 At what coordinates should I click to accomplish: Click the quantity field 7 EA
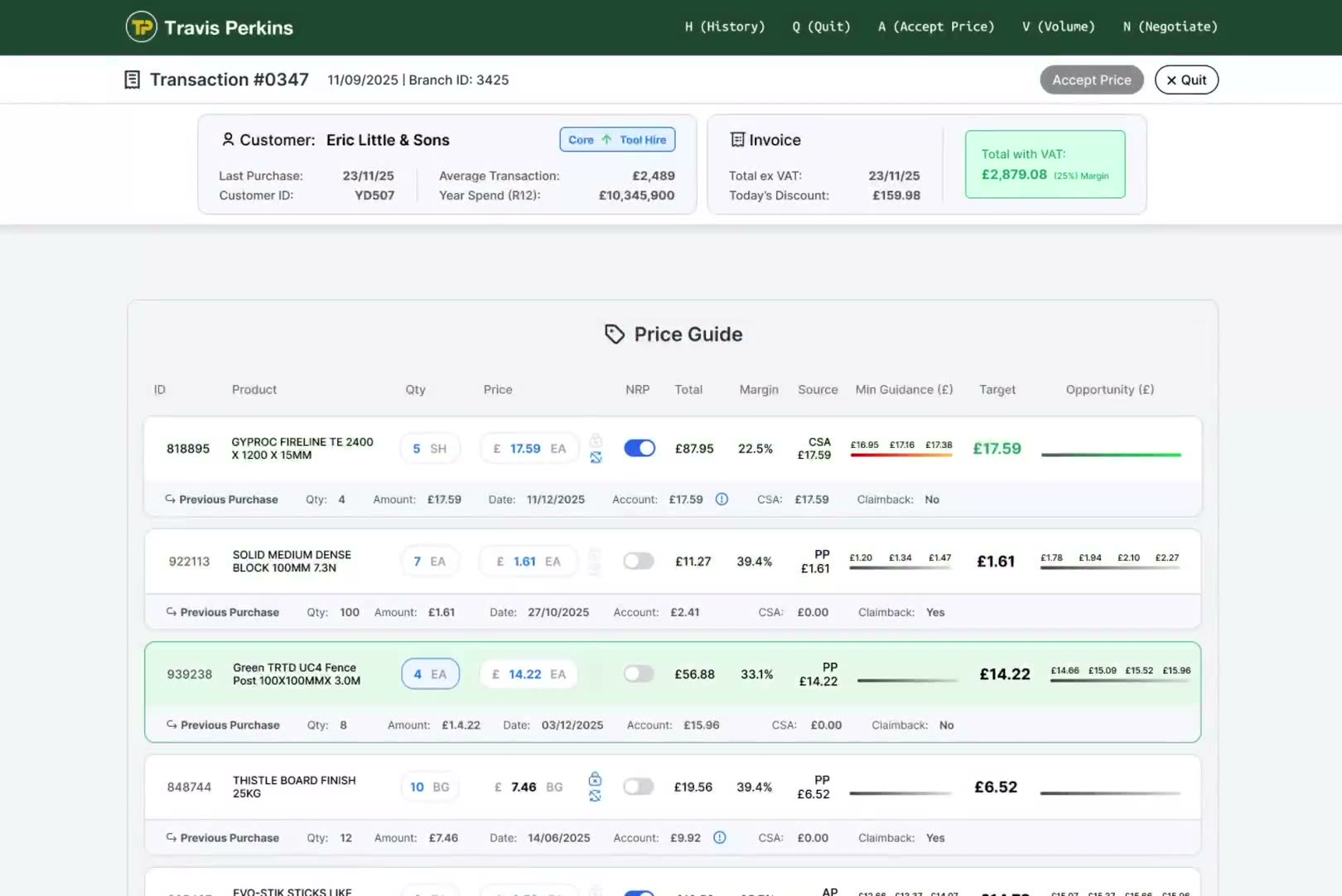(430, 561)
